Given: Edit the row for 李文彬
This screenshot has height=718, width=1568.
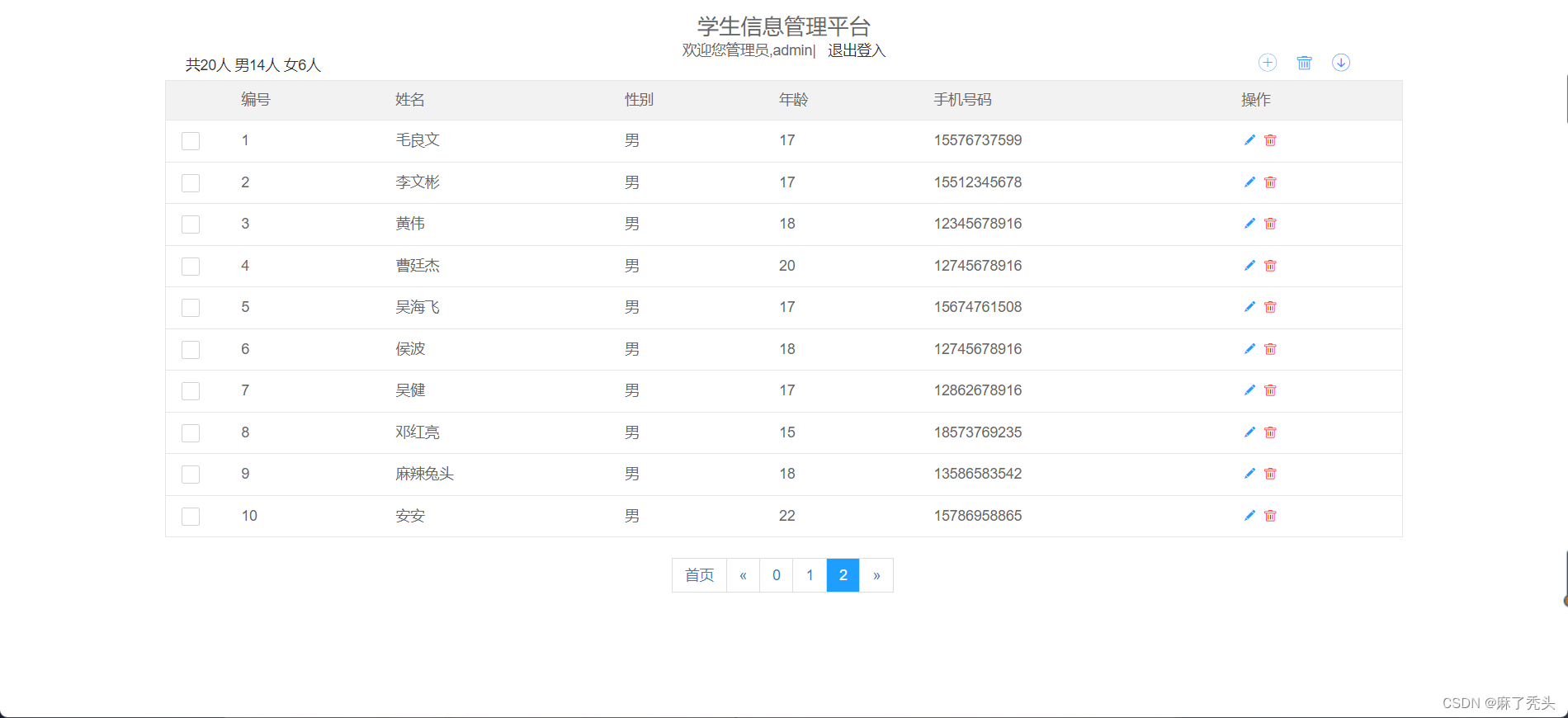Looking at the screenshot, I should tap(1249, 182).
